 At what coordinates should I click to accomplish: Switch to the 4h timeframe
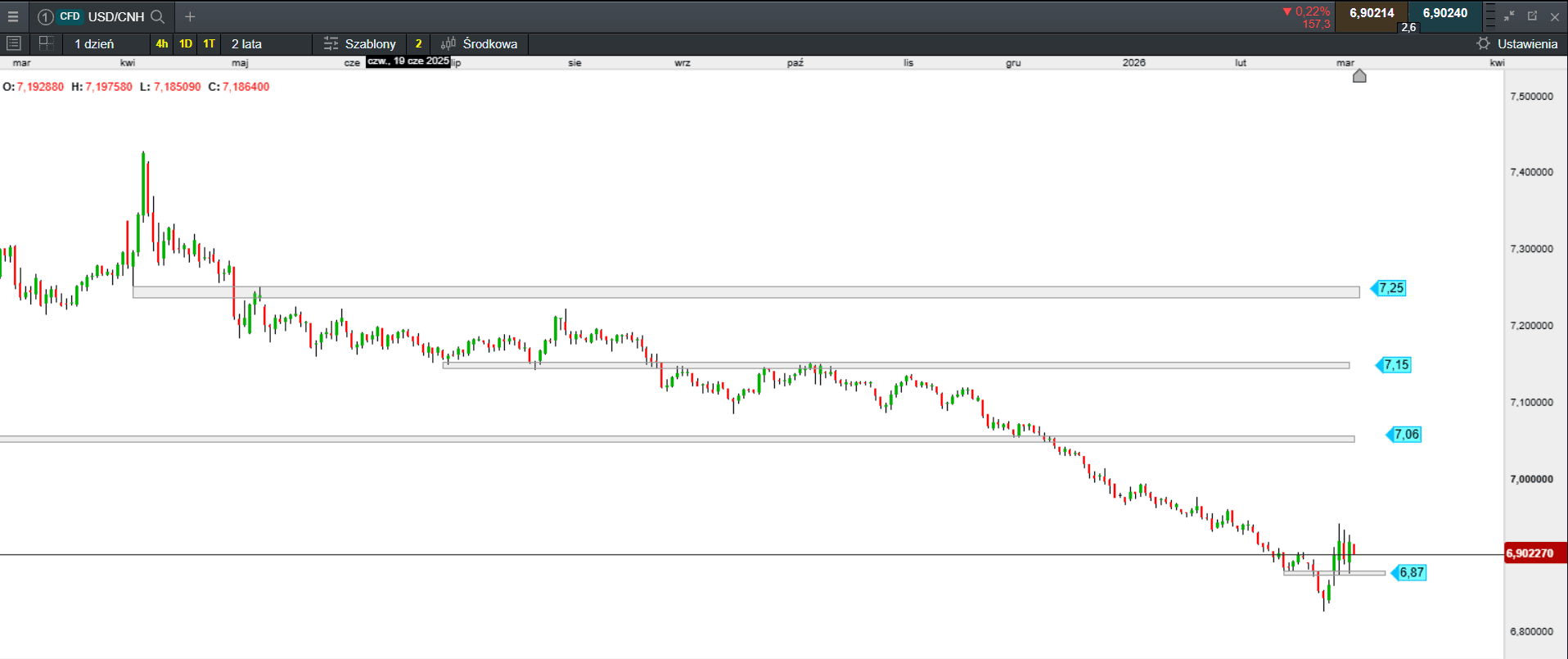(x=162, y=43)
